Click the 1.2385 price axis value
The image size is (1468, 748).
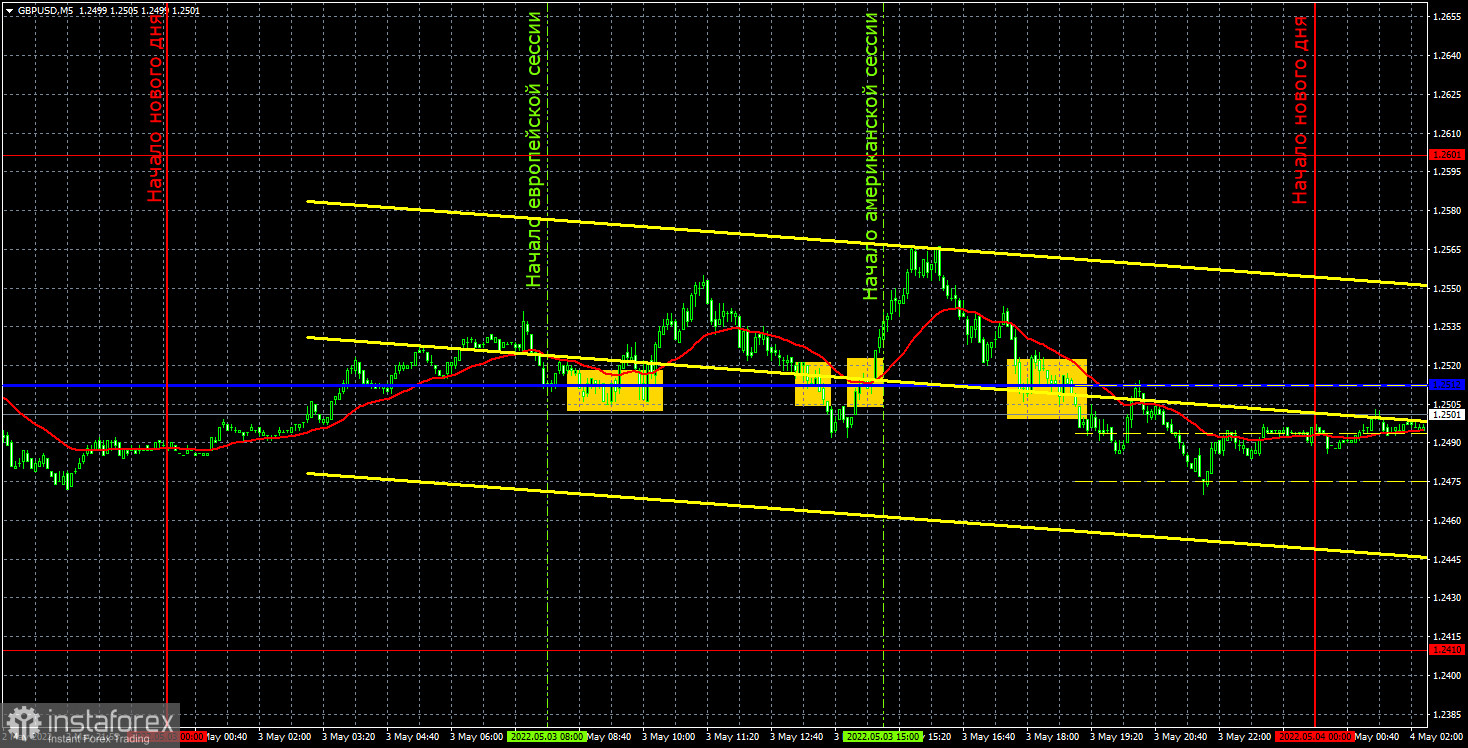(x=1449, y=714)
